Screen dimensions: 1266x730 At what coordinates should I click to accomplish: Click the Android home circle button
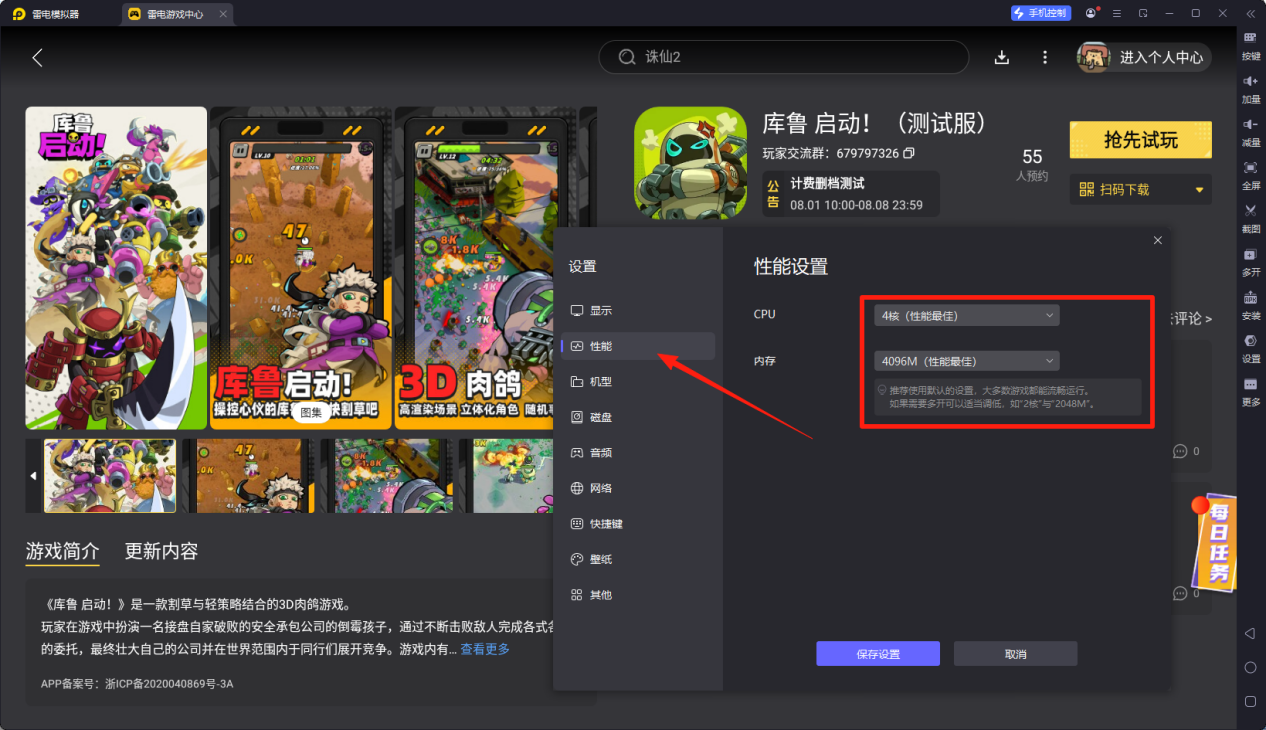(1250, 668)
